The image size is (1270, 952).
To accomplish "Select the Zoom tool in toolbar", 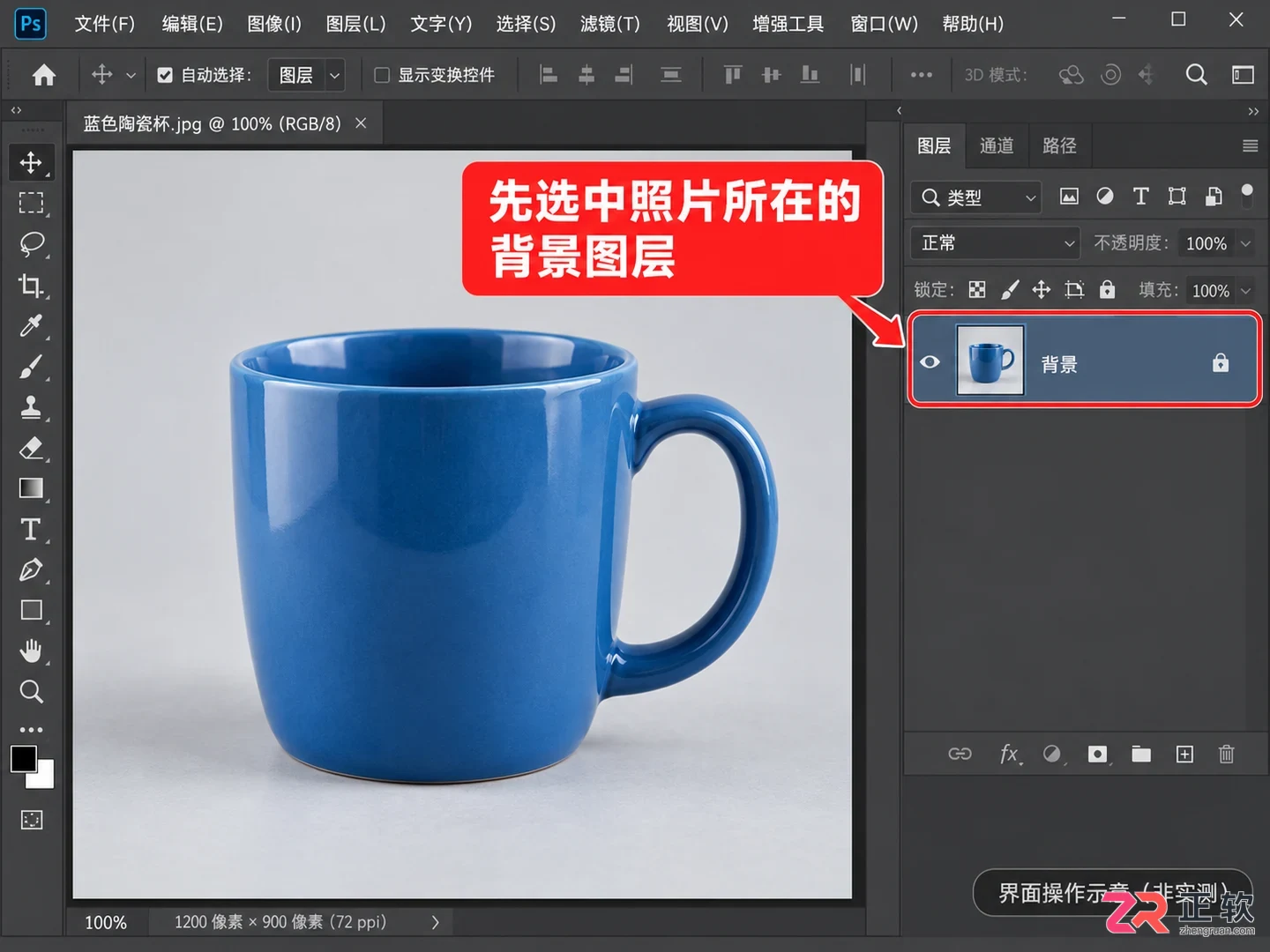I will (31, 691).
